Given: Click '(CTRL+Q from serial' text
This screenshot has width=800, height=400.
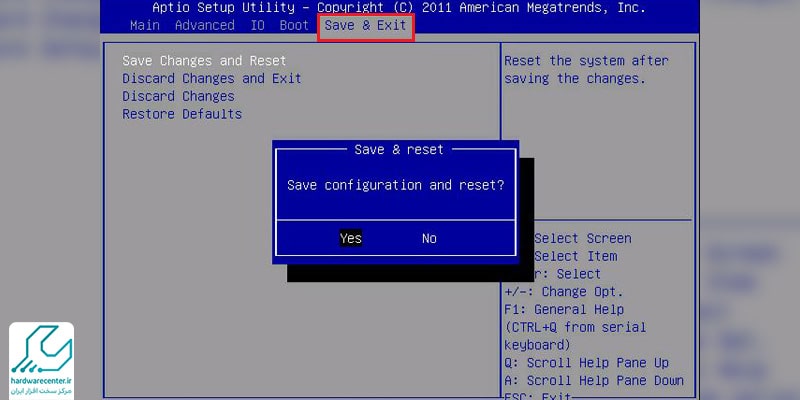Looking at the screenshot, I should click(x=575, y=327).
